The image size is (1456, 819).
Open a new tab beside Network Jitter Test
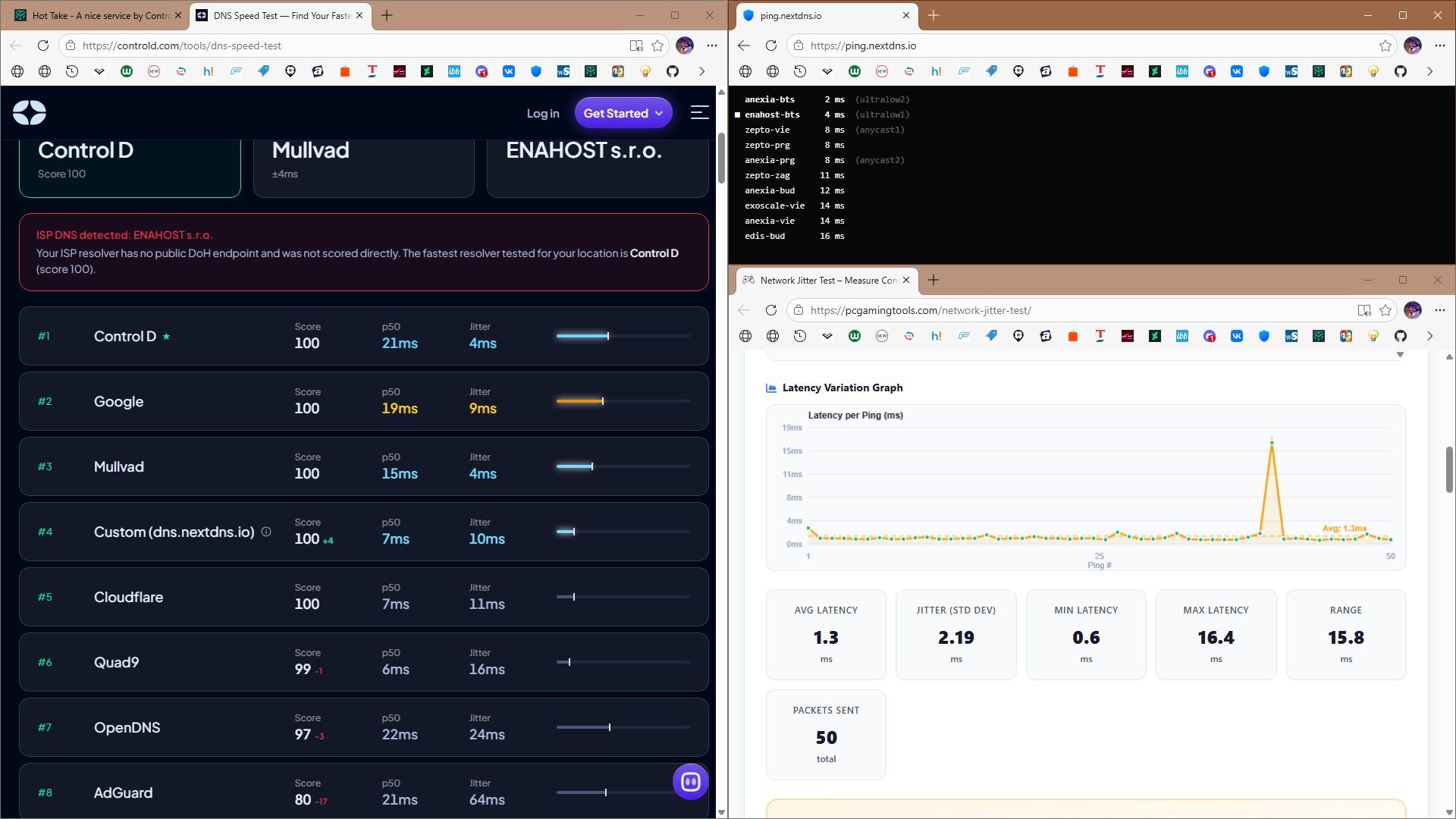click(934, 280)
